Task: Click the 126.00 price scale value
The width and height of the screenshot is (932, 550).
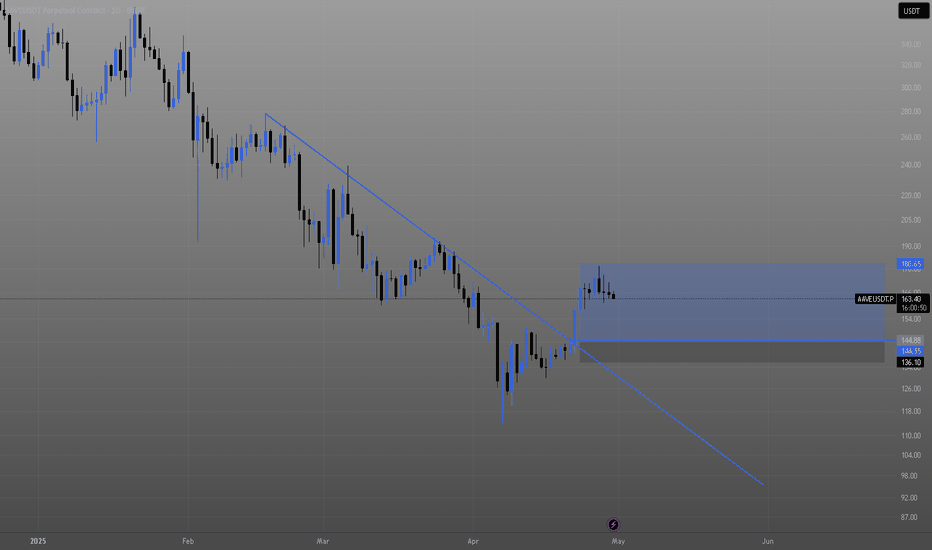Action: (911, 389)
